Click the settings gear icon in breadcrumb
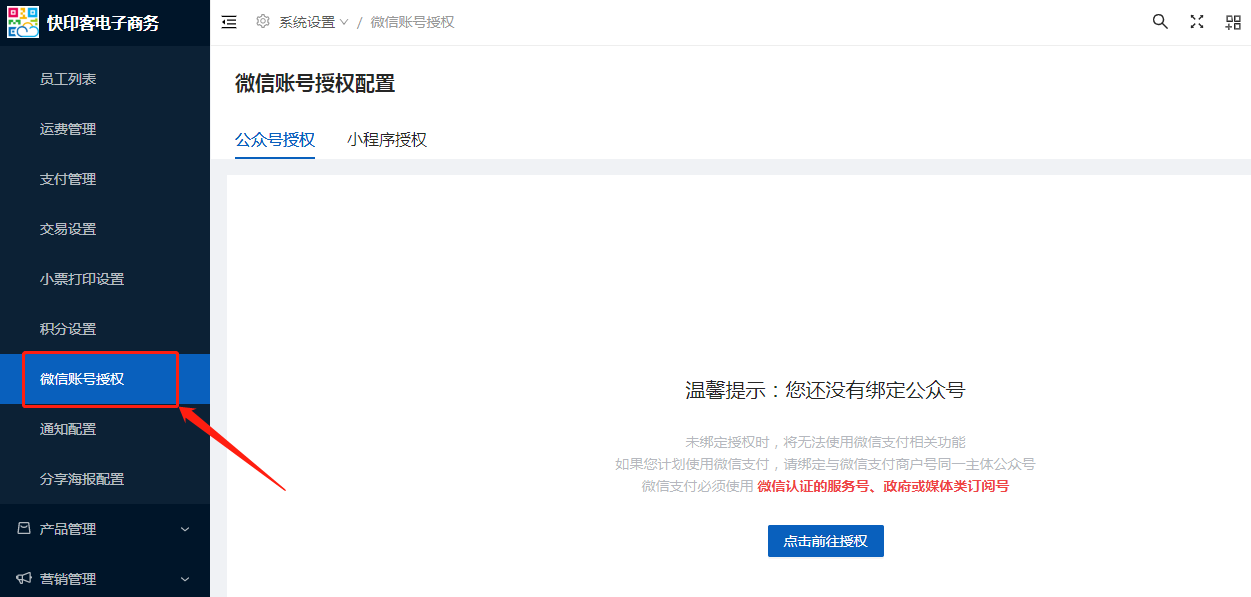1251x597 pixels. (x=263, y=22)
